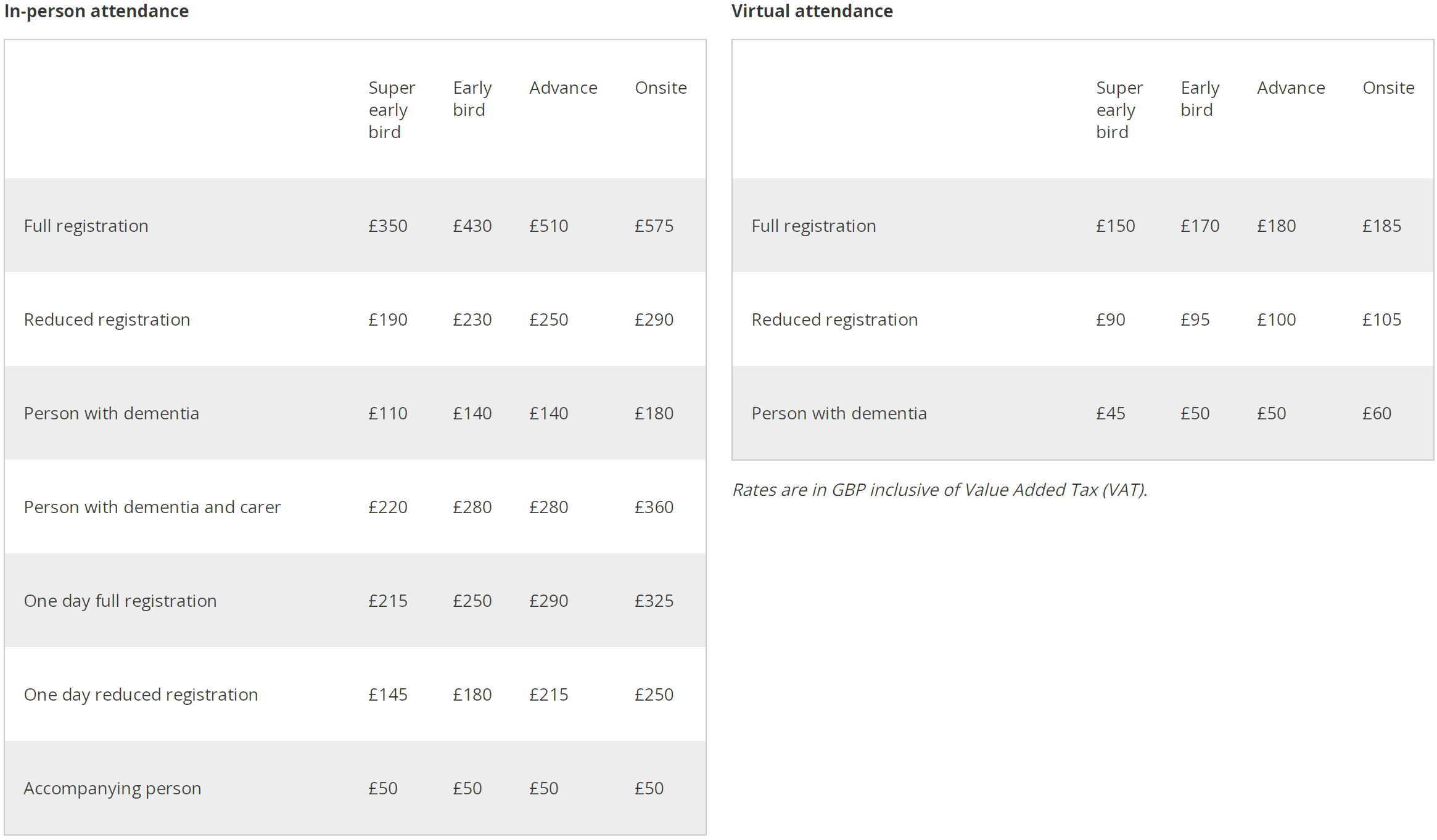Select £145 one day reduced price
The width and height of the screenshot is (1437, 840).
tap(388, 694)
